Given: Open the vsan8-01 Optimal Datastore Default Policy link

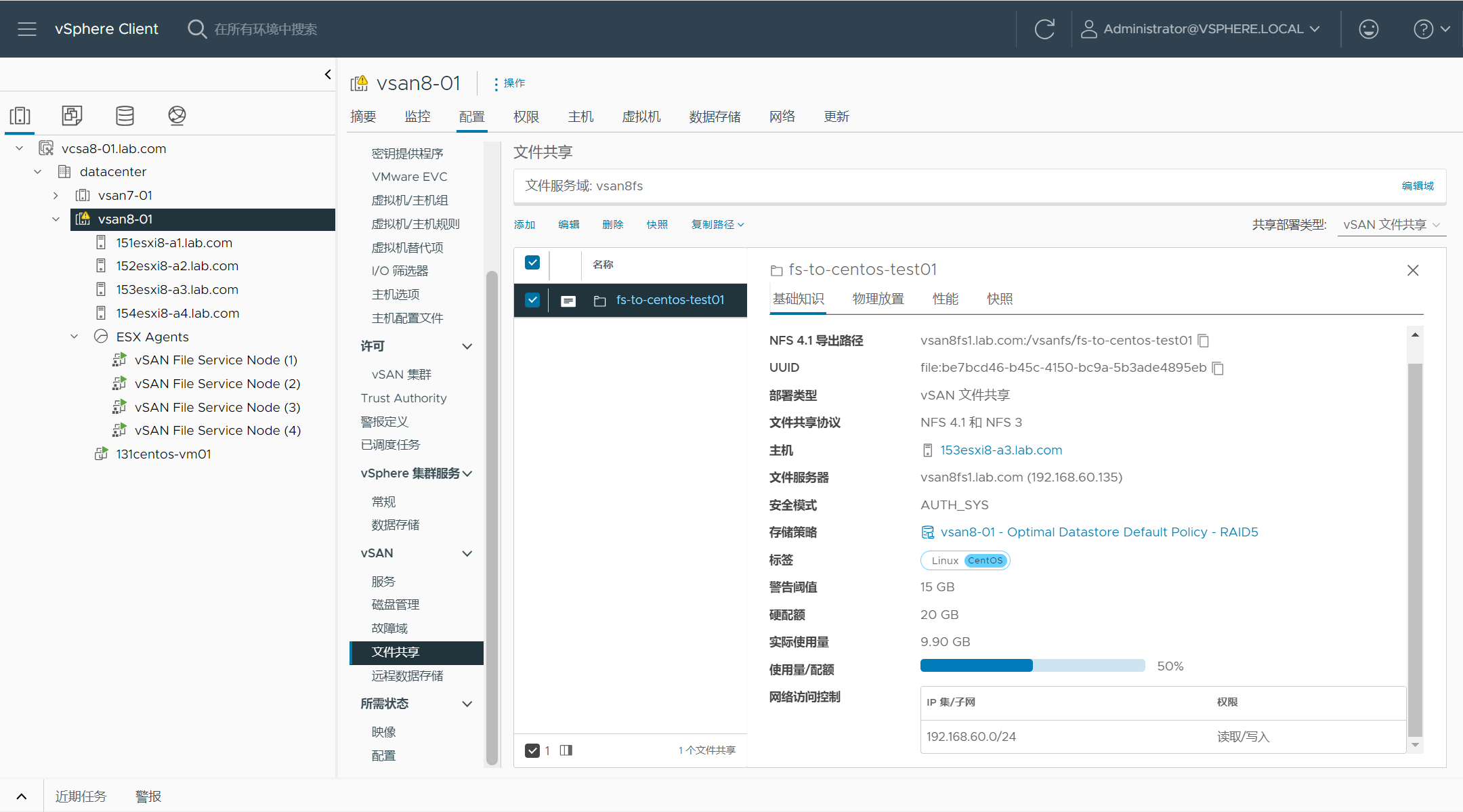Looking at the screenshot, I should coord(1099,532).
